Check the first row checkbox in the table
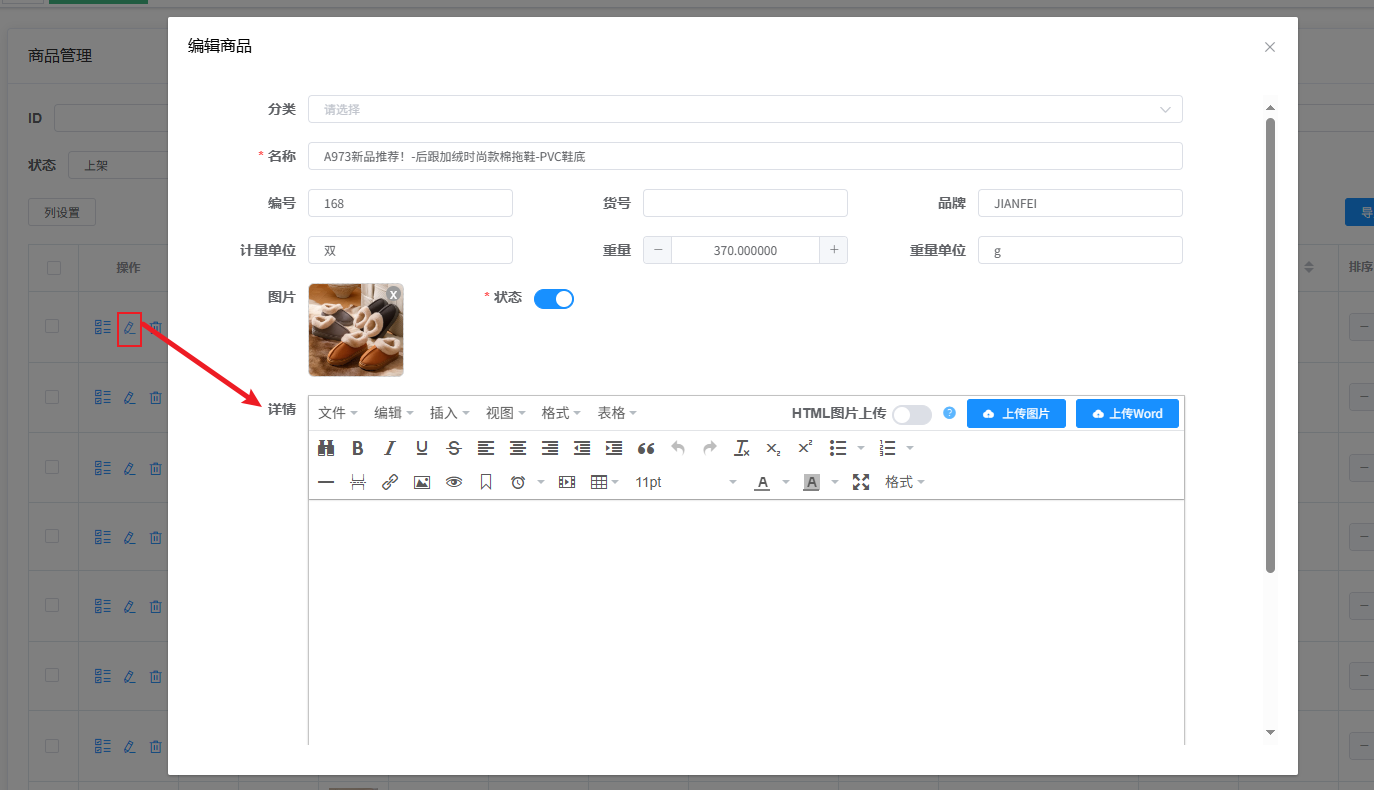 pyautogui.click(x=53, y=326)
